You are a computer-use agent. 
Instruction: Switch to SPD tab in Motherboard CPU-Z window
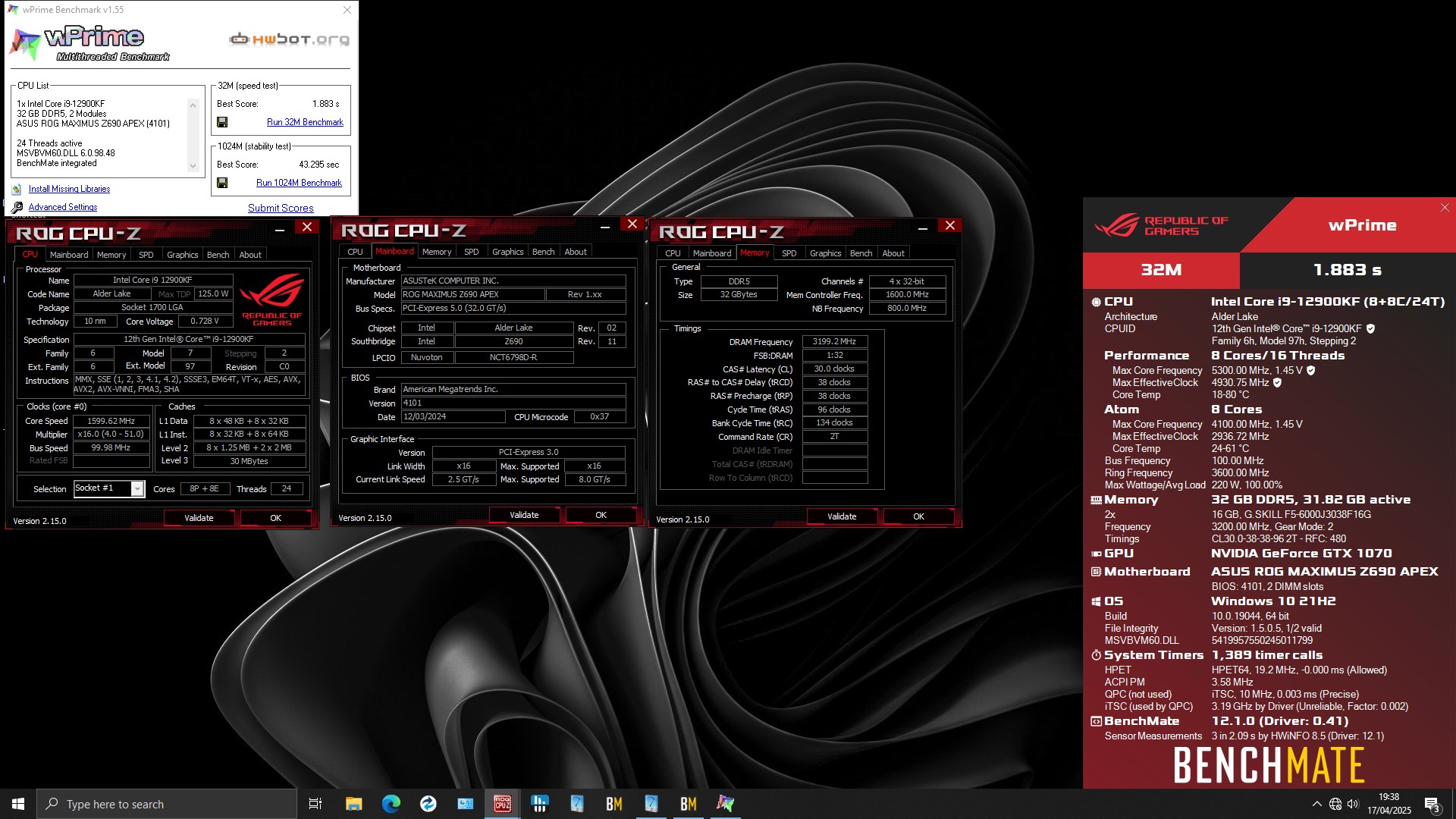471,252
